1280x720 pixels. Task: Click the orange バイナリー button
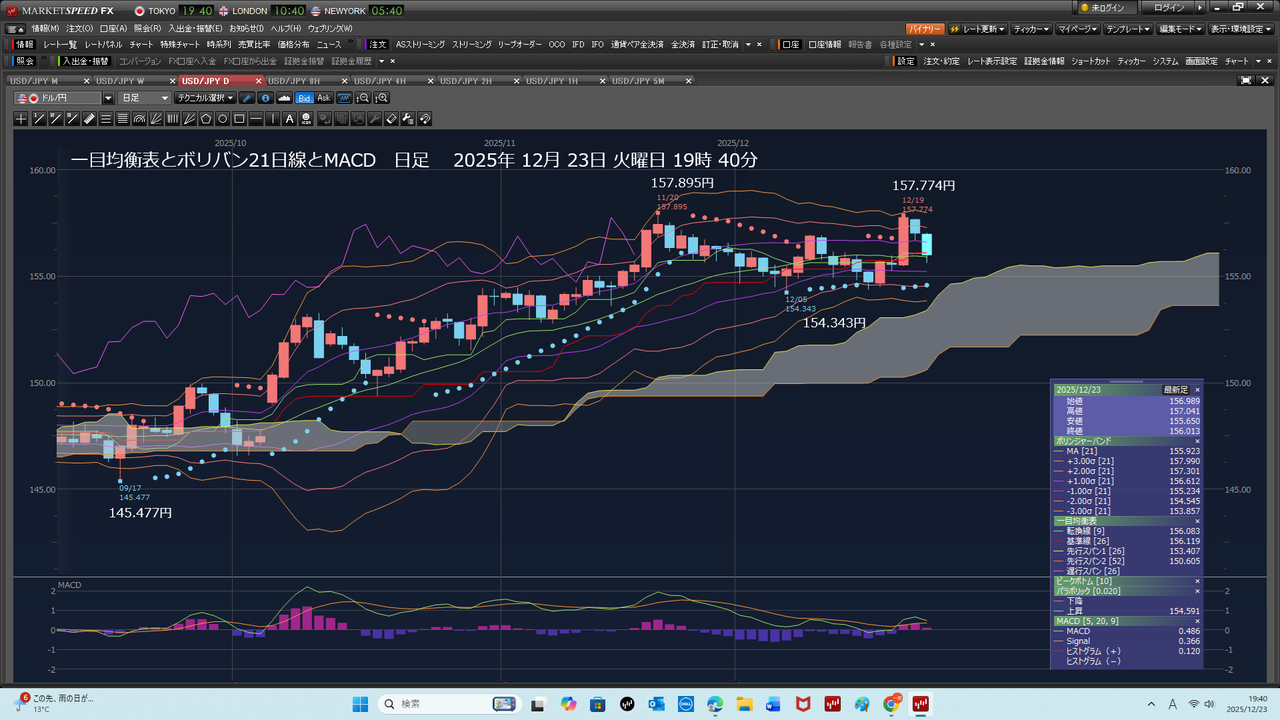coord(925,29)
